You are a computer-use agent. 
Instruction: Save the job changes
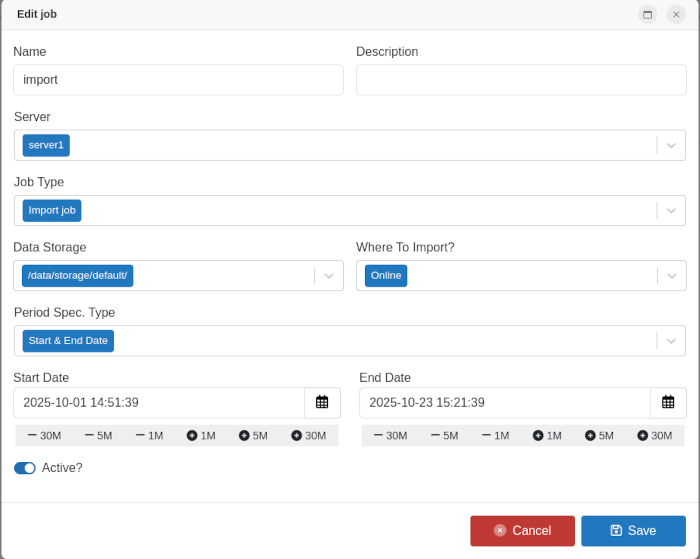click(633, 531)
